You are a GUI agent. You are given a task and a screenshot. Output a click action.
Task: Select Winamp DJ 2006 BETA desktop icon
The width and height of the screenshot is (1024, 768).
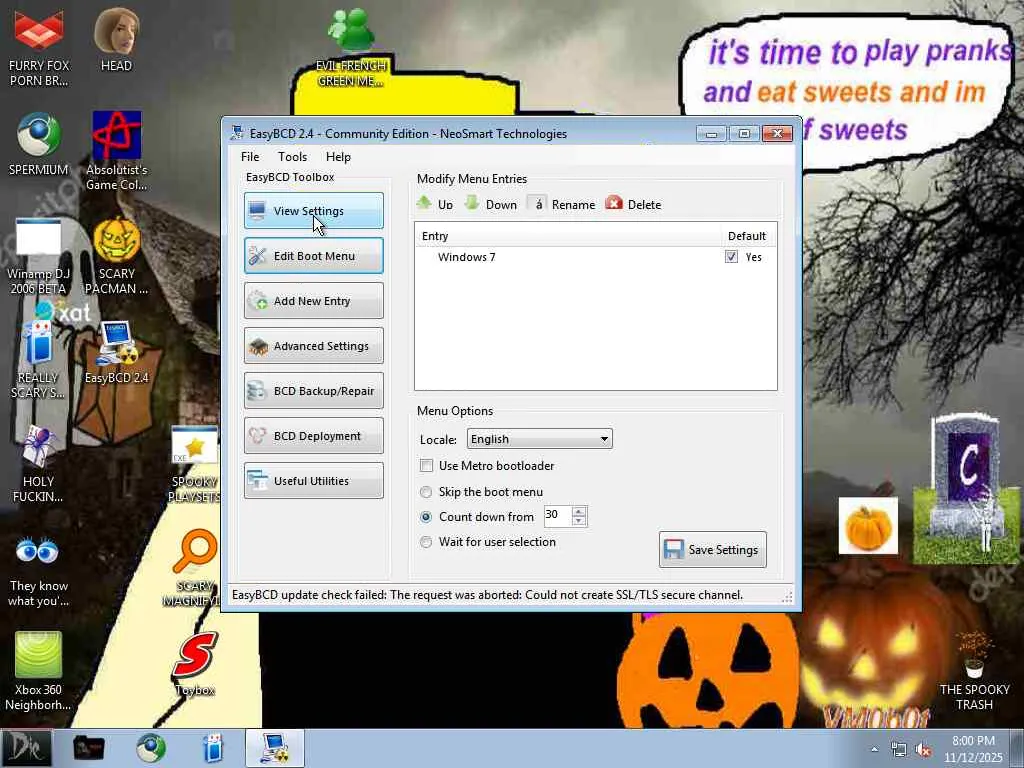pyautogui.click(x=38, y=256)
